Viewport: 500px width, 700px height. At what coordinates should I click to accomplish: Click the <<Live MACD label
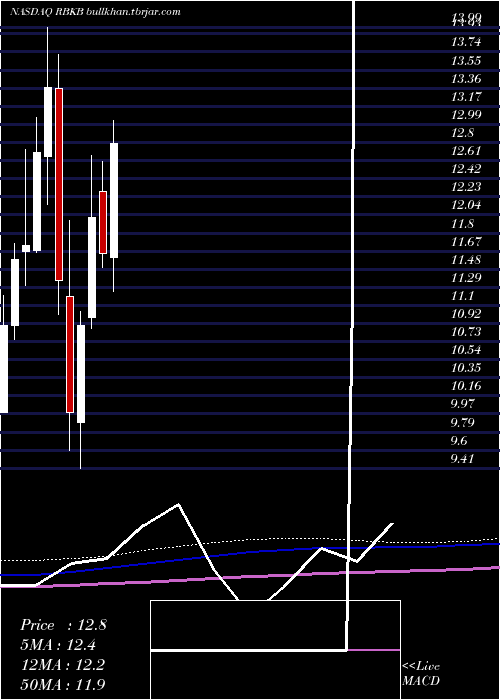click(x=421, y=673)
